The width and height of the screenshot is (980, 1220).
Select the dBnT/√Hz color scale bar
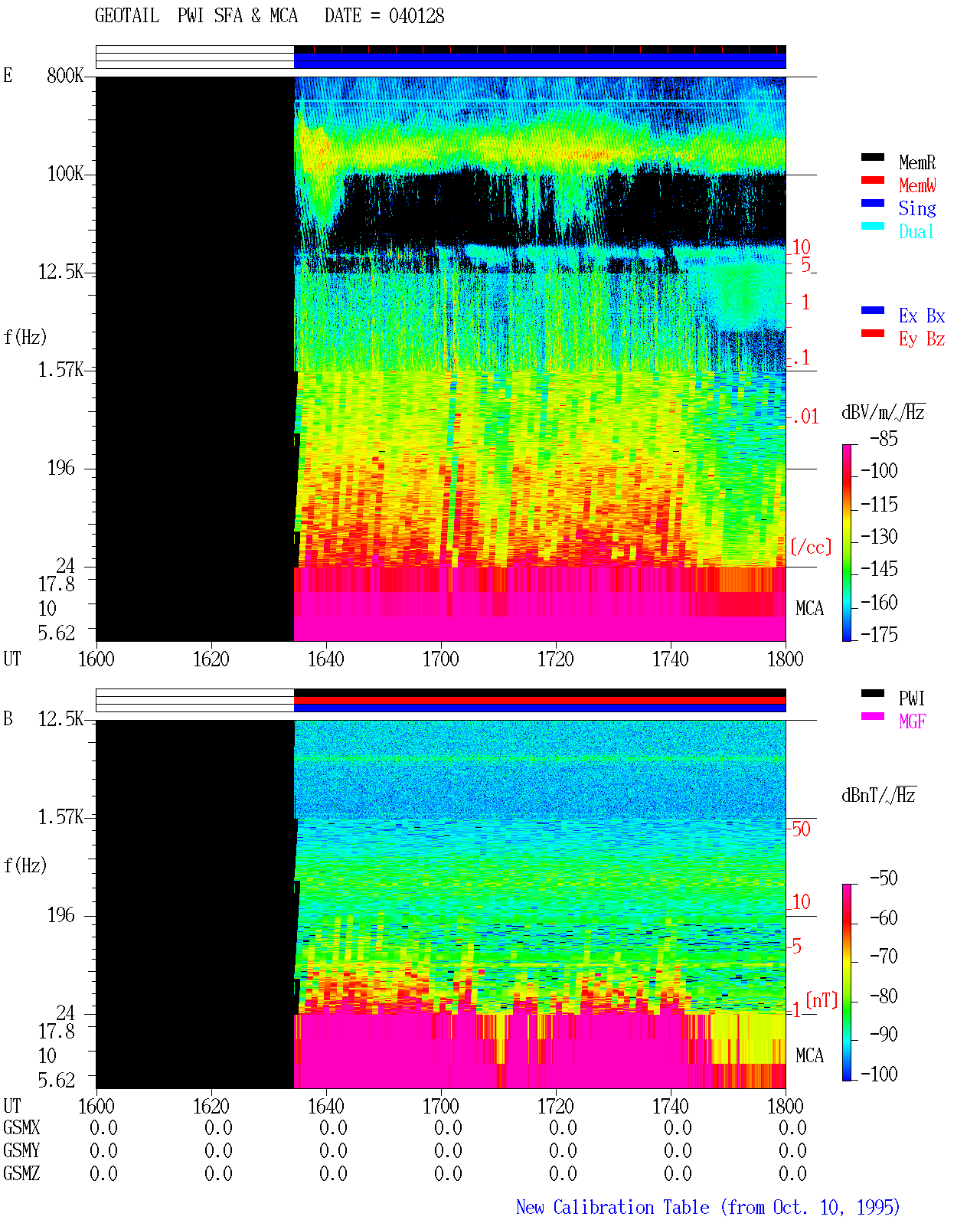click(846, 983)
